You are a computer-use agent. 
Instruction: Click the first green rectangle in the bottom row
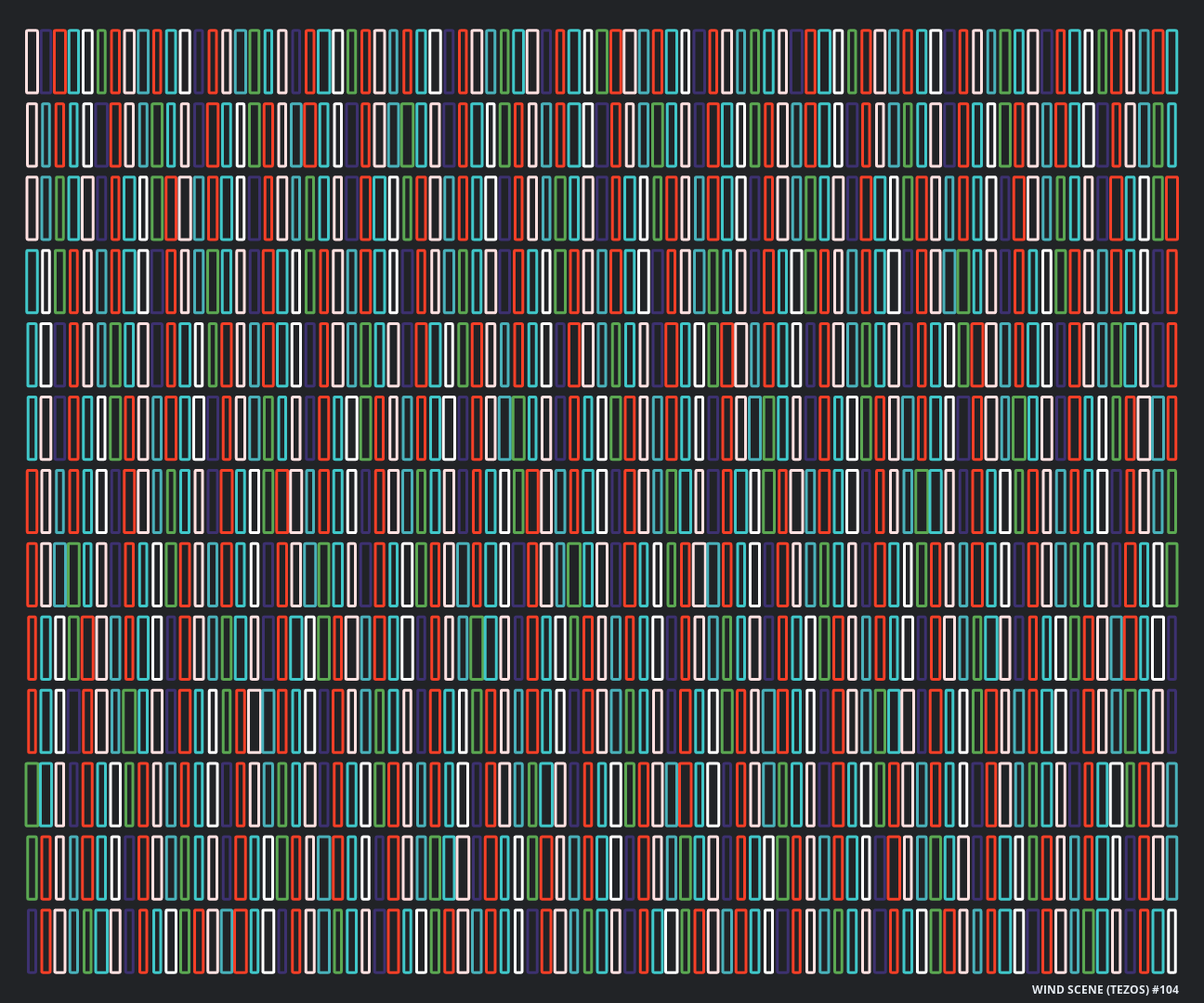point(87,941)
